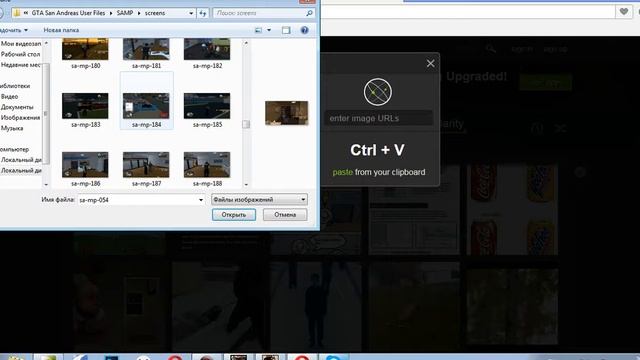Click SAMP in the address path
The width and height of the screenshot is (640, 360).
point(124,13)
